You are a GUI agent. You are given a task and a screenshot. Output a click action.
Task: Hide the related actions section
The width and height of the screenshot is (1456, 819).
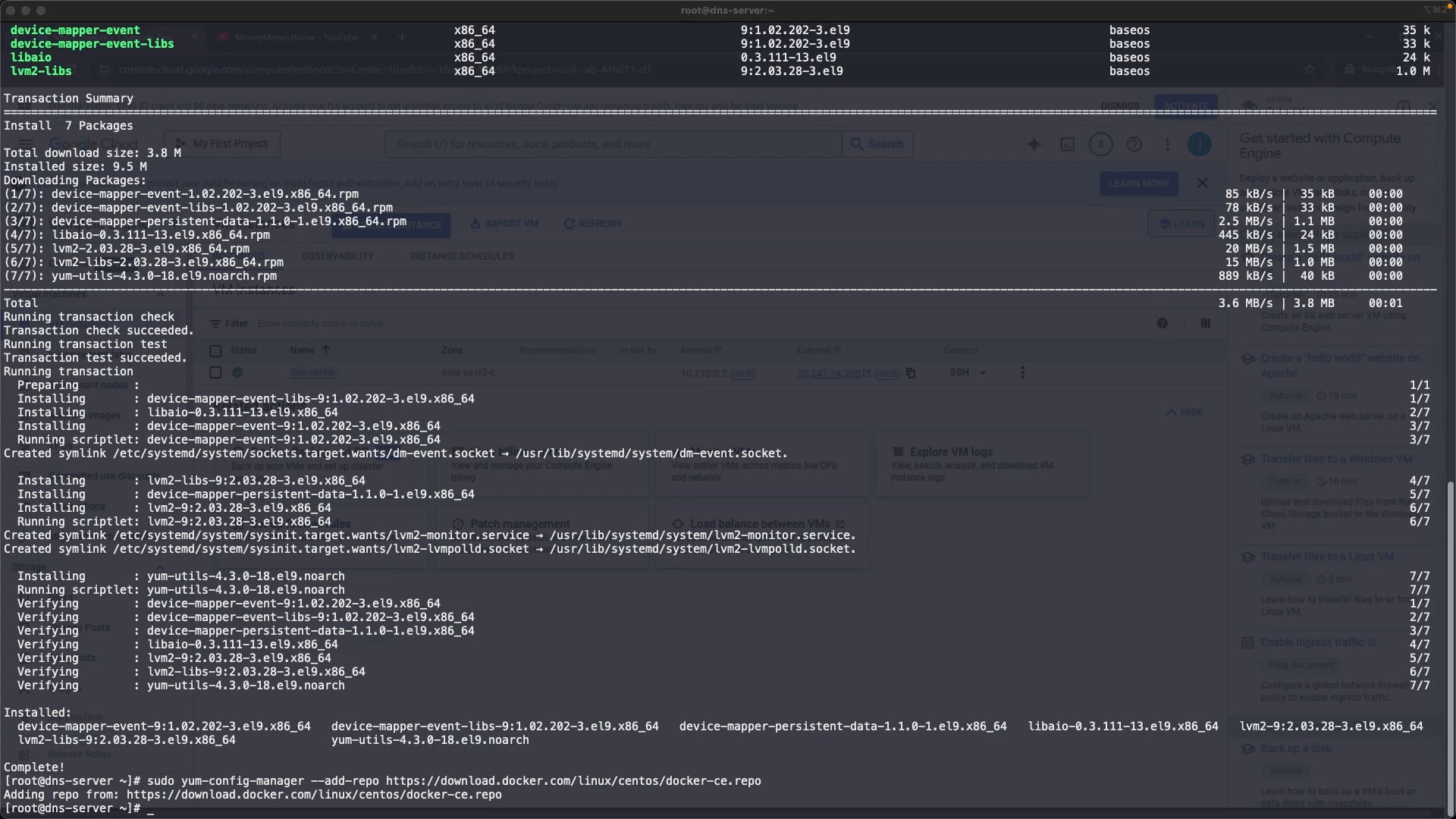(x=1184, y=413)
